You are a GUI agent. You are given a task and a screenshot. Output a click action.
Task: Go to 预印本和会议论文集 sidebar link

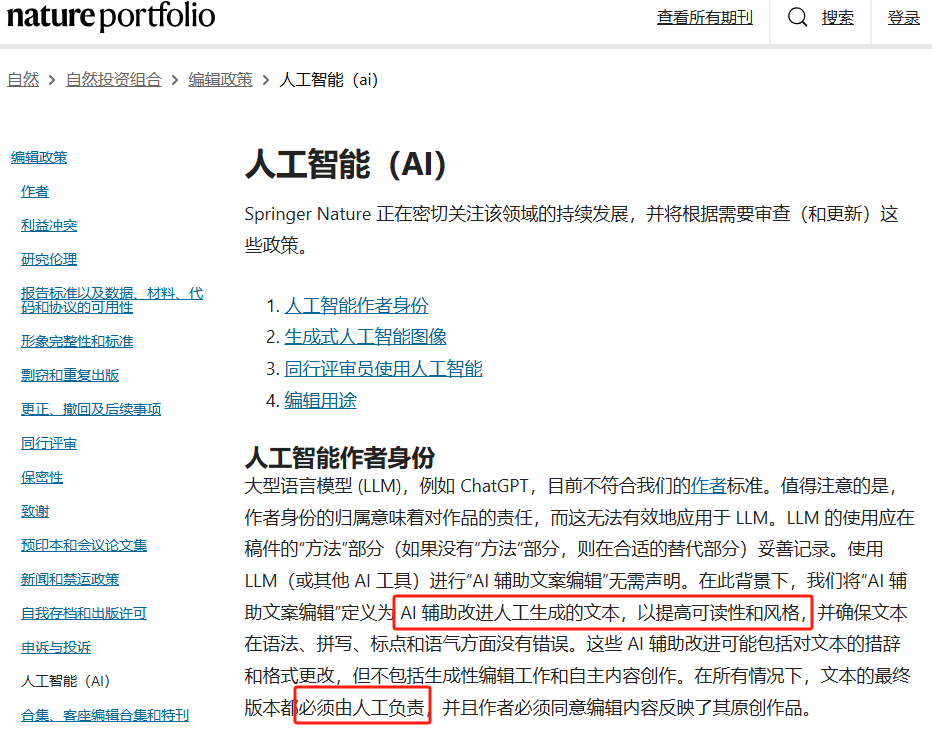(84, 545)
